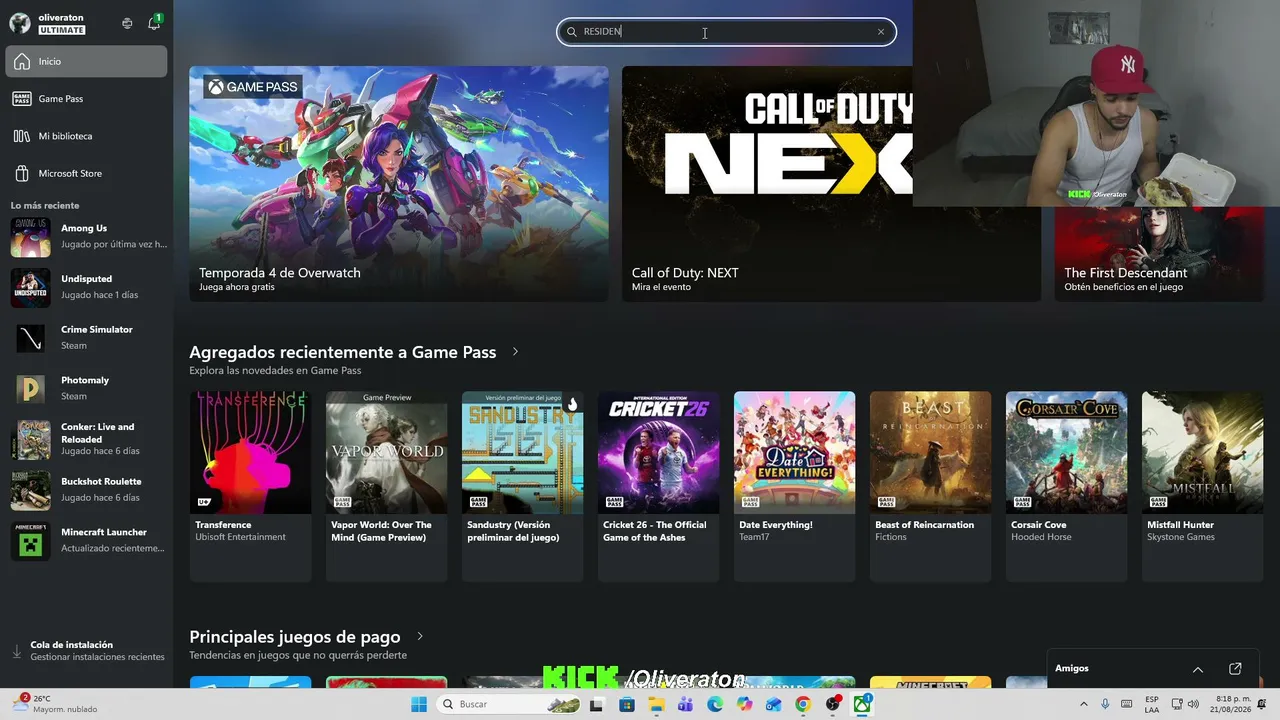Open the Corsair Cove game card
Viewport: 1280px width, 720px height.
tap(1067, 486)
